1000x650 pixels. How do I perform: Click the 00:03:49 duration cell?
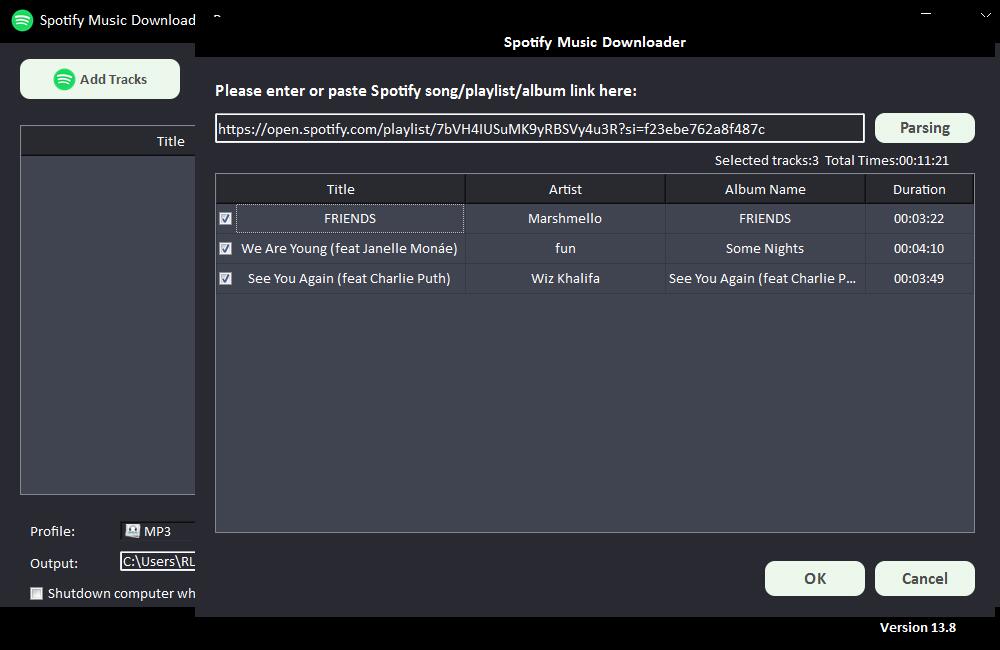(x=919, y=278)
